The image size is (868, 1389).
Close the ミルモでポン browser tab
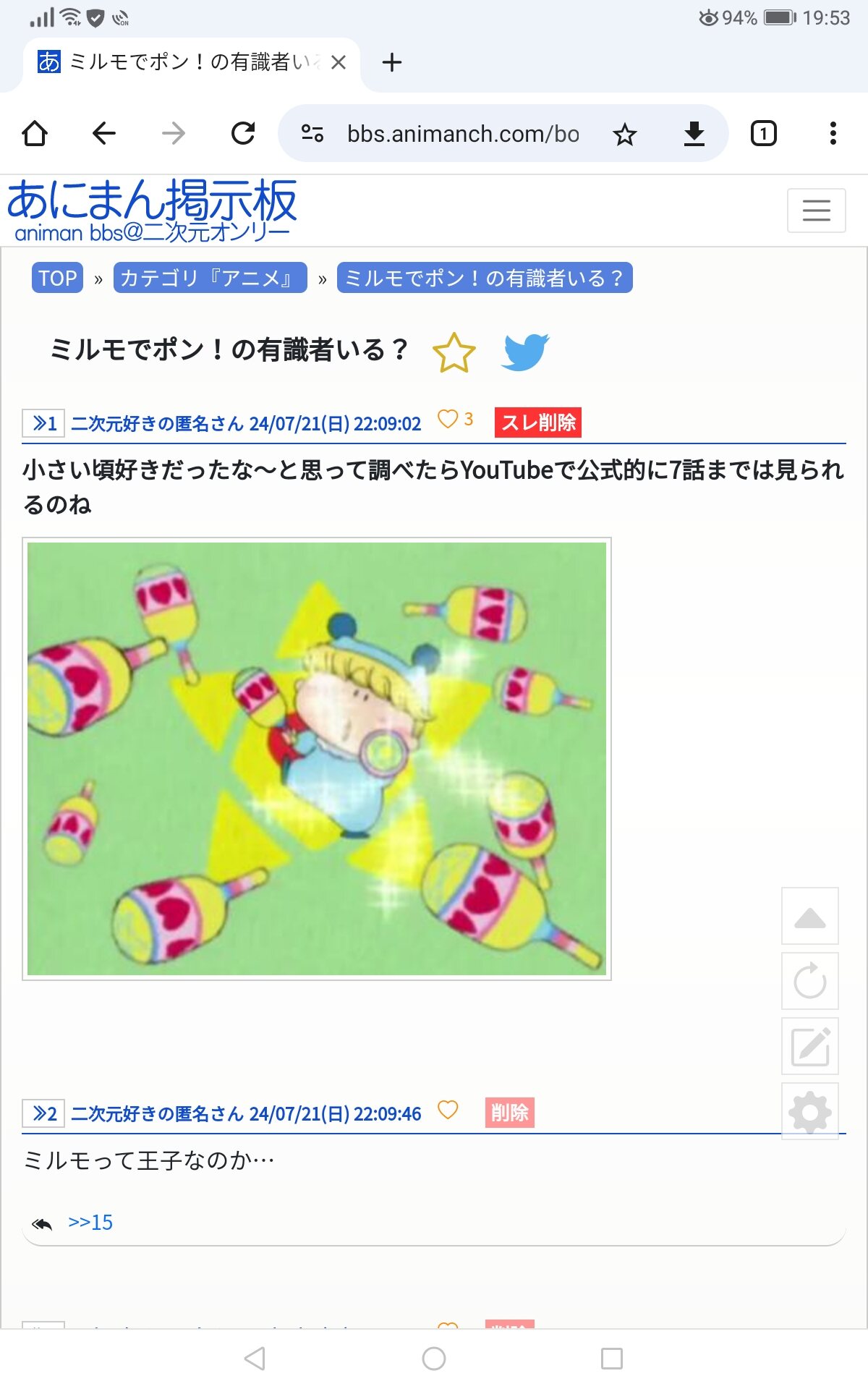(x=338, y=63)
